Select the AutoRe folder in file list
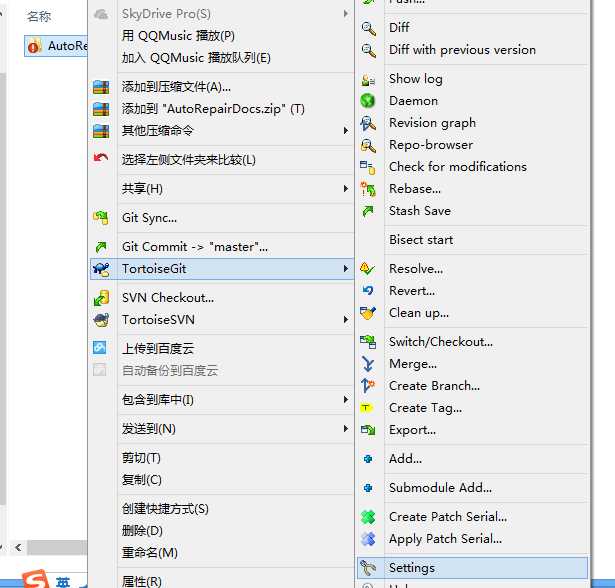The height and width of the screenshot is (588, 615). [x=56, y=46]
